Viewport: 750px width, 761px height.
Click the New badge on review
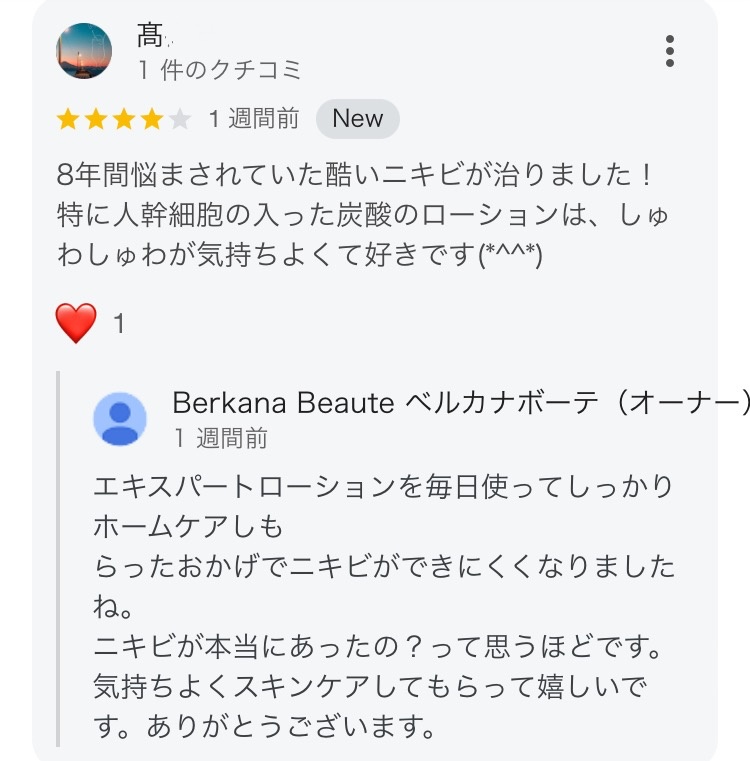point(357,119)
